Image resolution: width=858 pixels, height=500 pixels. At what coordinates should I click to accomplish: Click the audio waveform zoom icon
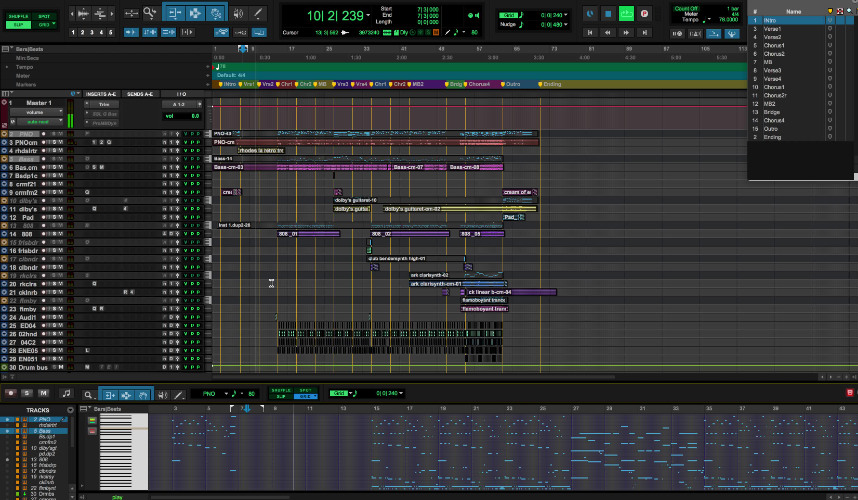click(83, 13)
